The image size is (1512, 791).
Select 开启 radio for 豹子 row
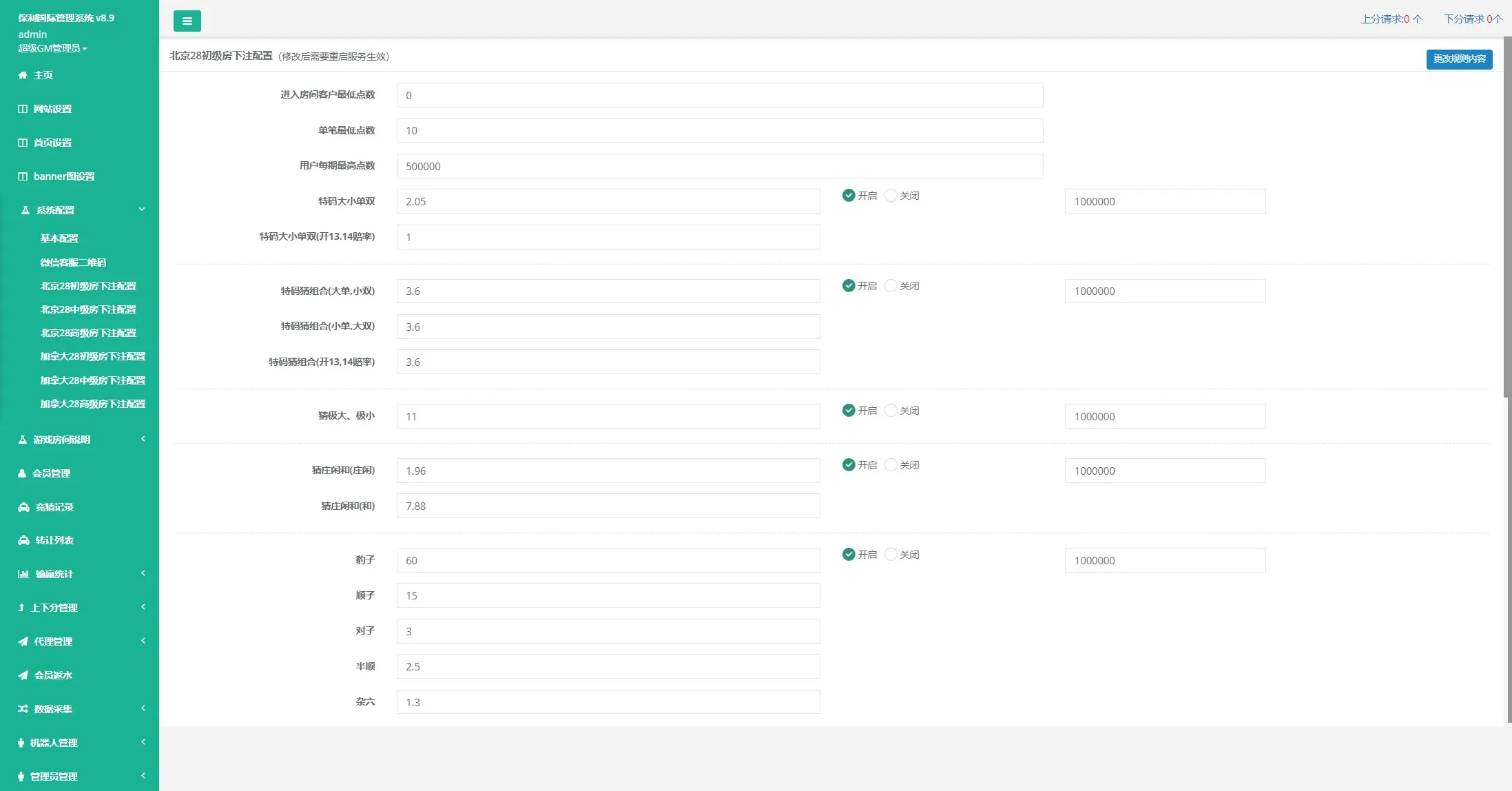(x=849, y=555)
